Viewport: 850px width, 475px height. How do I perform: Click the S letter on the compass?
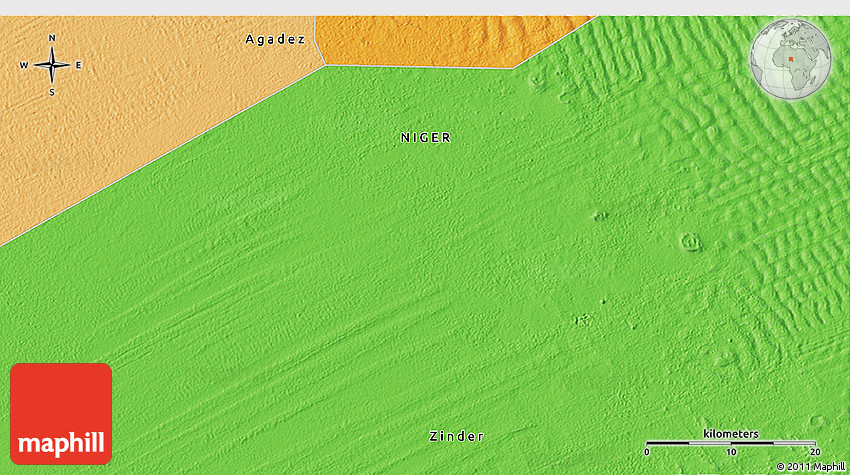point(52,93)
